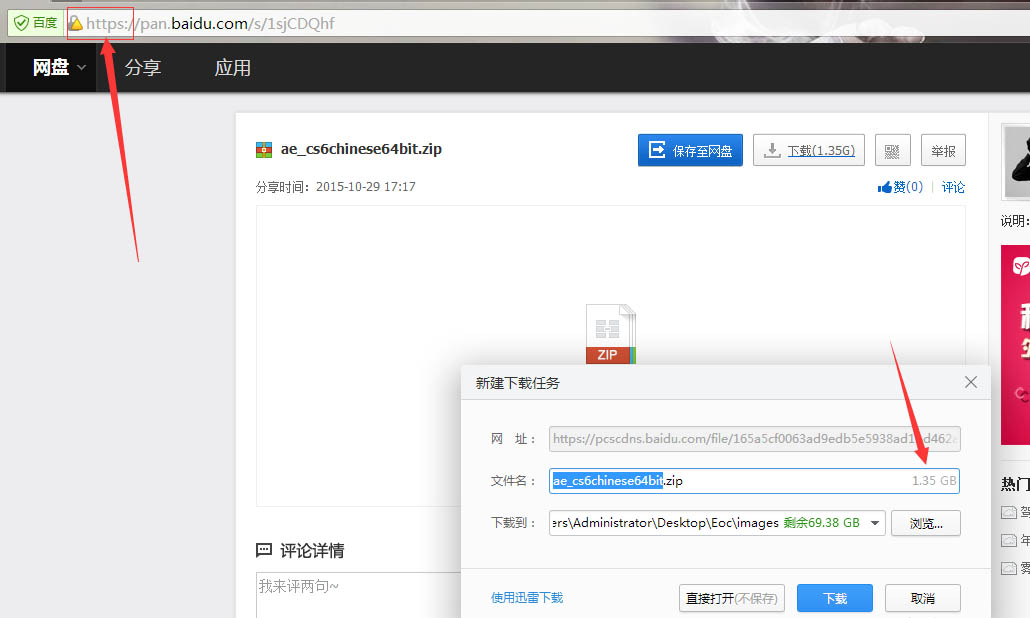This screenshot has width=1030, height=618.
Task: Click the 文件名 filename input field
Action: pos(754,481)
